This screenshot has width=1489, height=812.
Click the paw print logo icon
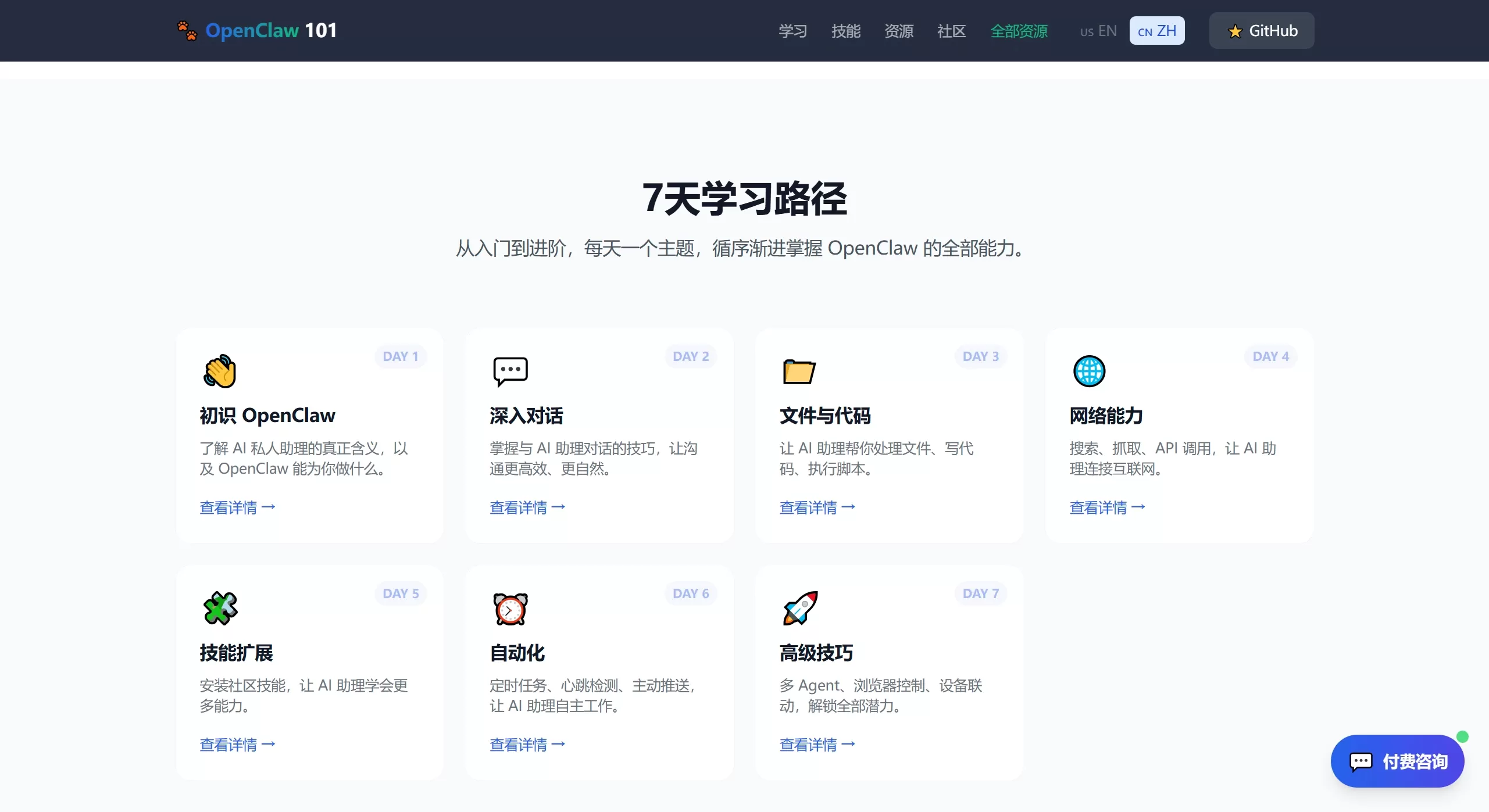(x=187, y=30)
